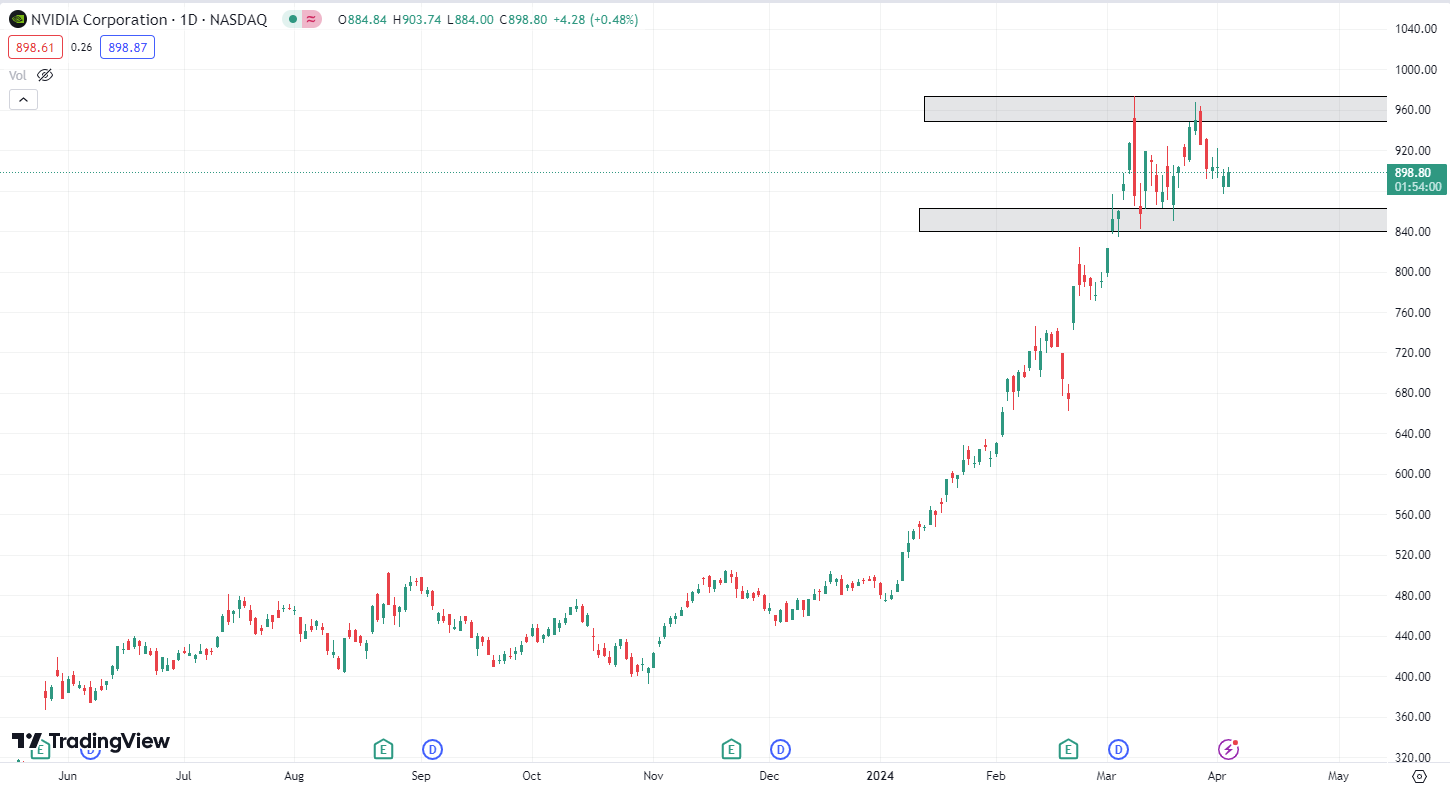The height and width of the screenshot is (790, 1450).
Task: Click the NVIDIA logo beside the symbol name
Action: click(x=18, y=19)
